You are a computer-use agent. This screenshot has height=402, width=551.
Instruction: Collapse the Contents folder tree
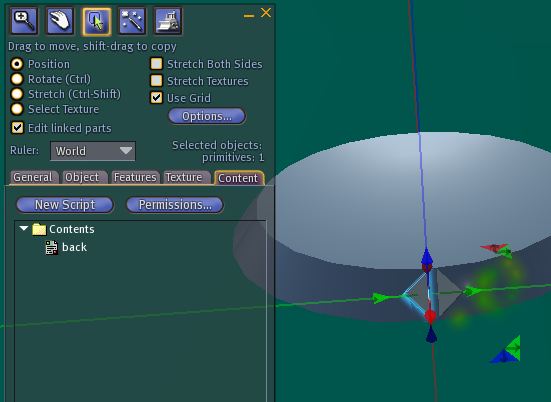coord(24,228)
